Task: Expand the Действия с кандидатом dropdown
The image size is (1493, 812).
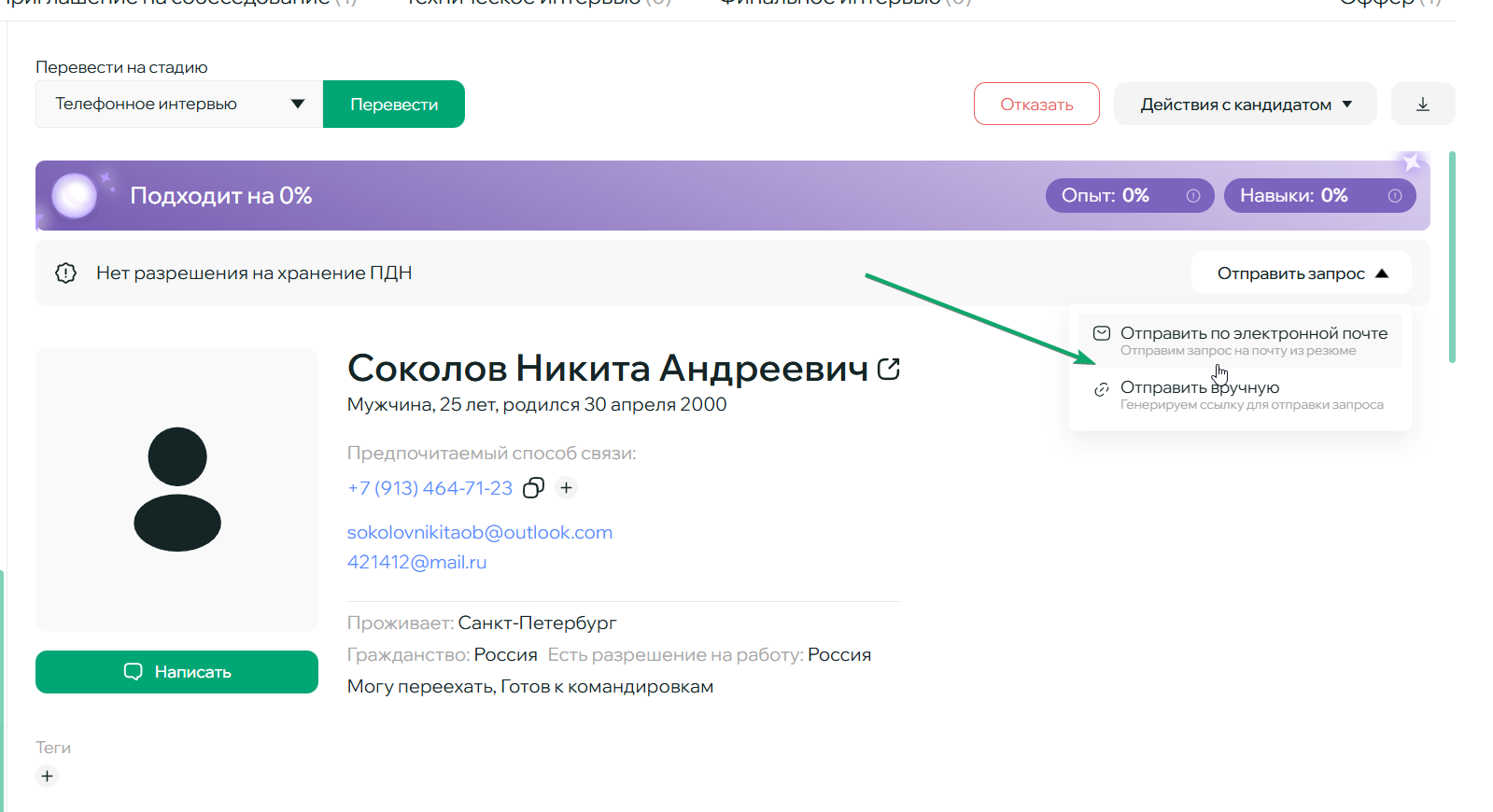Action: [1246, 104]
